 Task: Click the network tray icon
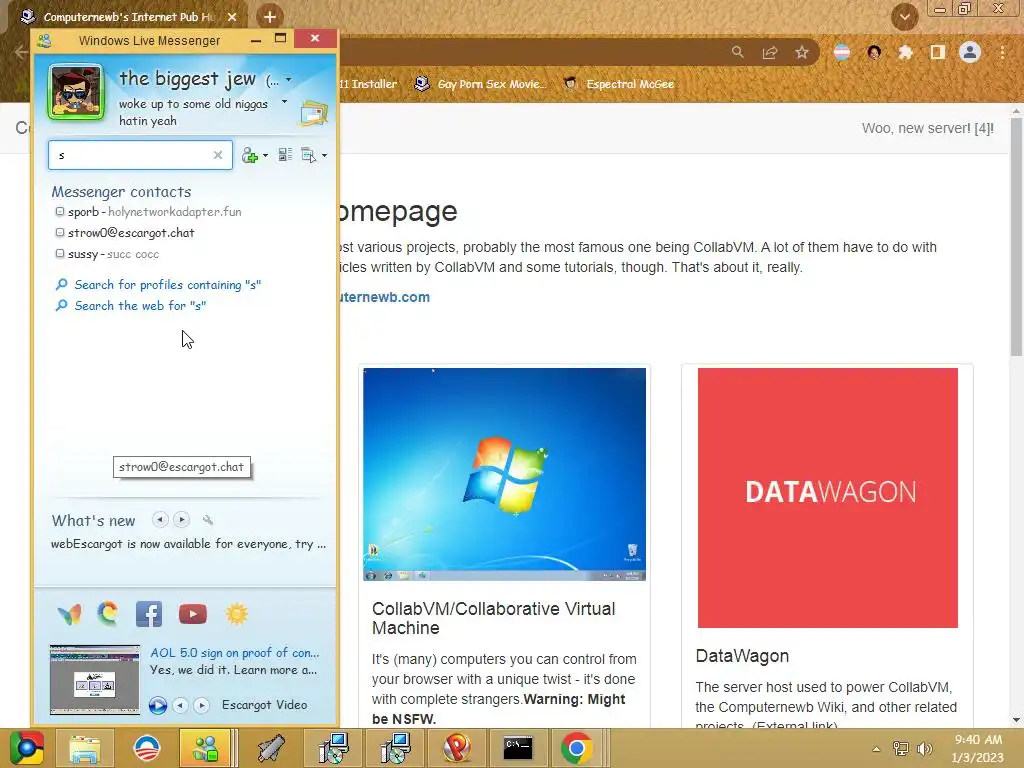click(x=901, y=749)
